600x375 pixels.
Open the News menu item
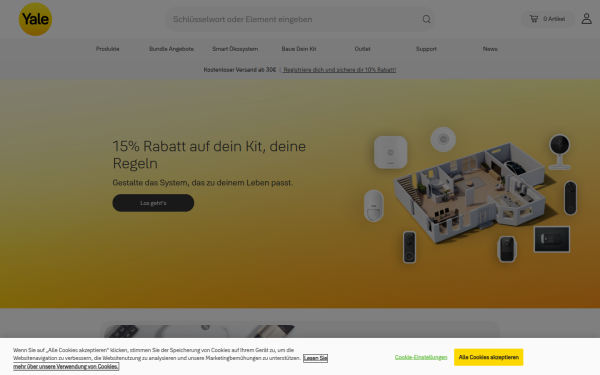click(x=490, y=49)
